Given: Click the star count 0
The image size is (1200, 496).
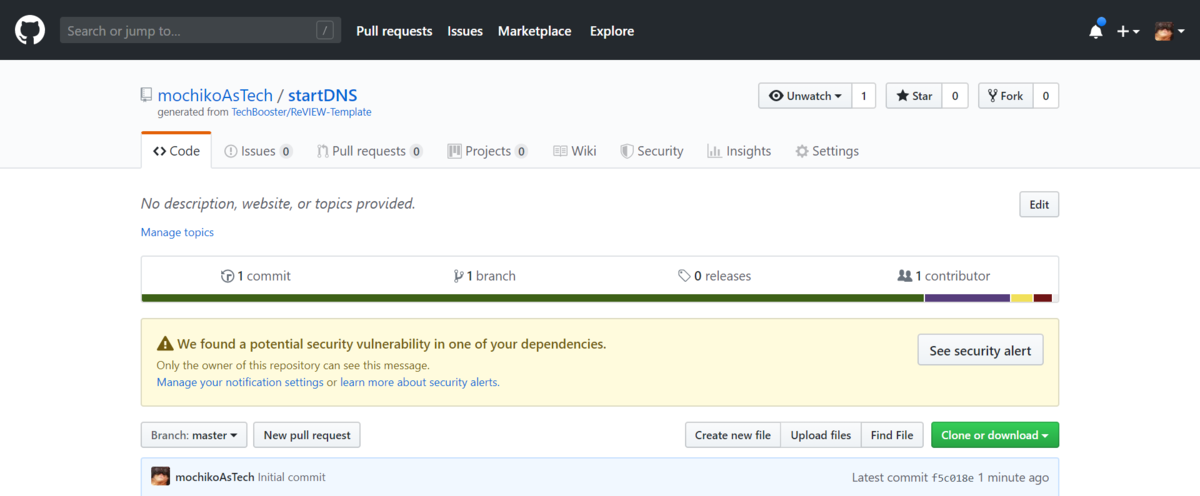Looking at the screenshot, I should [955, 96].
